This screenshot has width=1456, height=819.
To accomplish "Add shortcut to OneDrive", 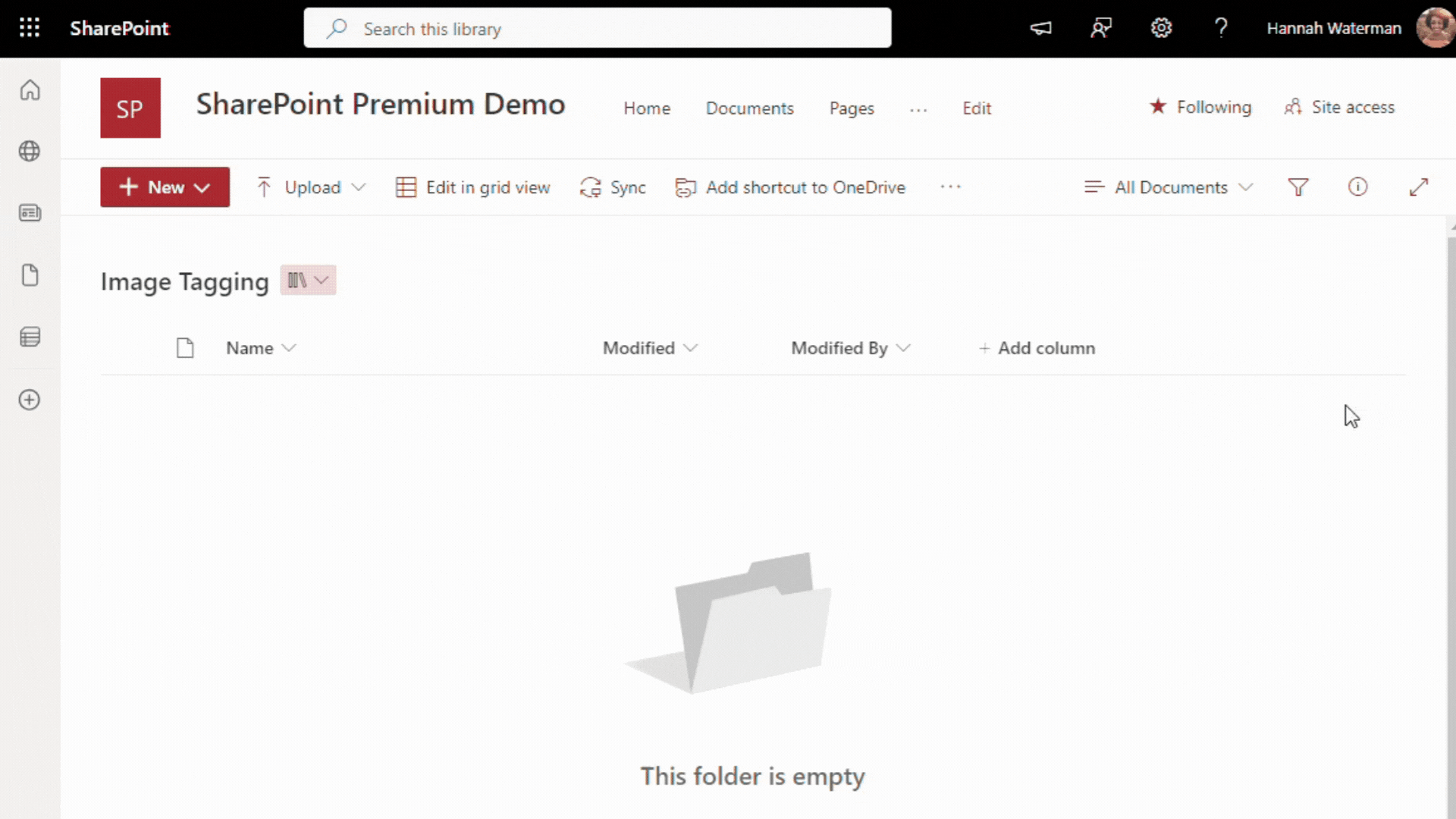I will click(x=790, y=187).
